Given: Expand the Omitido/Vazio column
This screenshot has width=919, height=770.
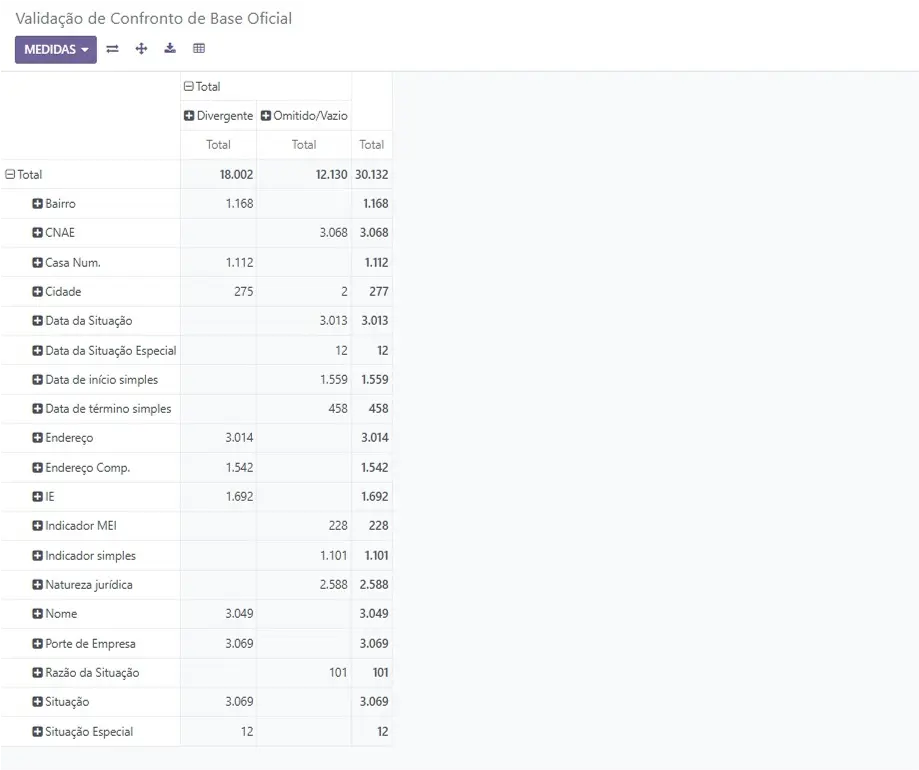Looking at the screenshot, I should click(x=304, y=116).
